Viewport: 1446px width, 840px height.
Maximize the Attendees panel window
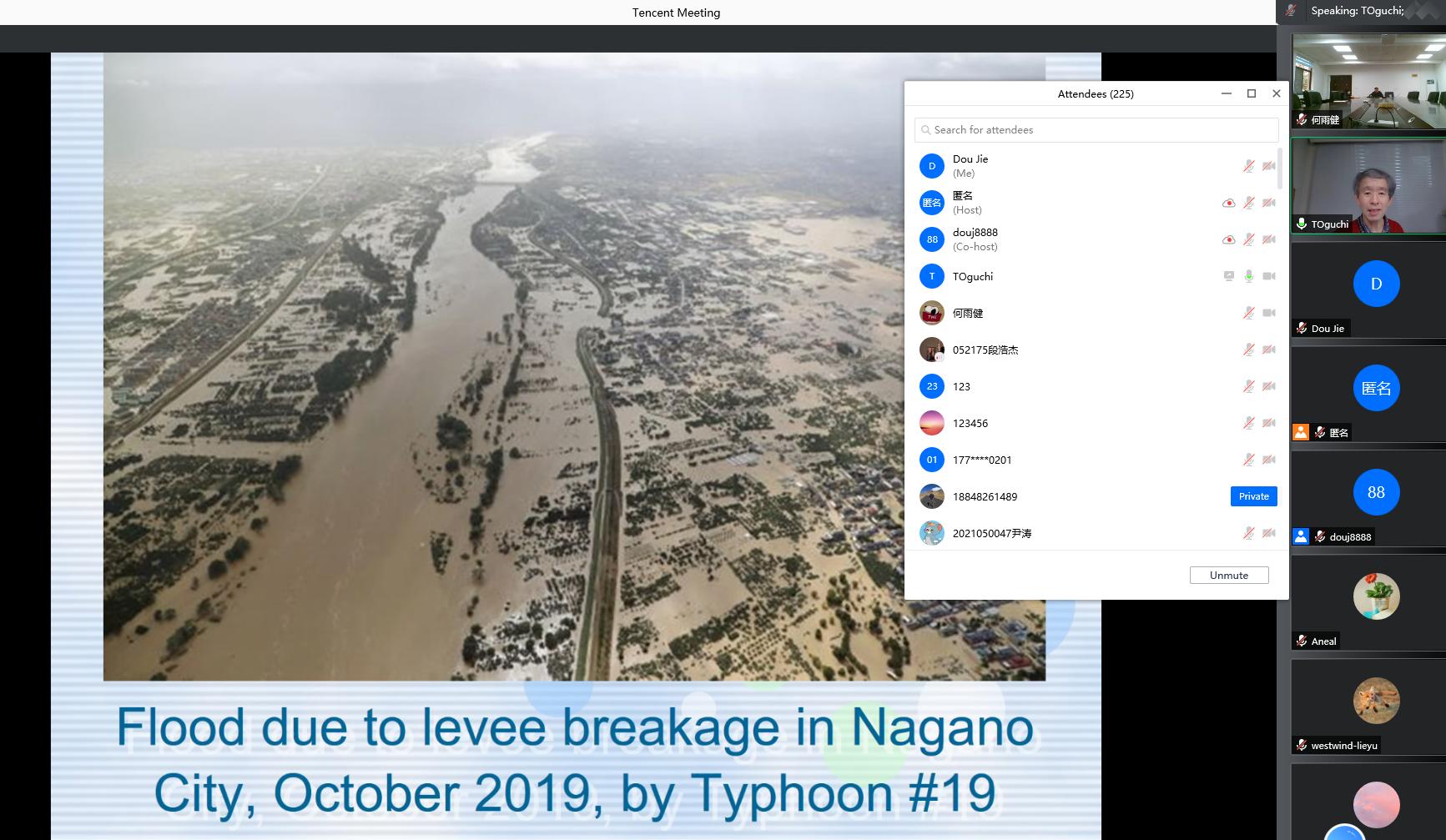point(1251,93)
